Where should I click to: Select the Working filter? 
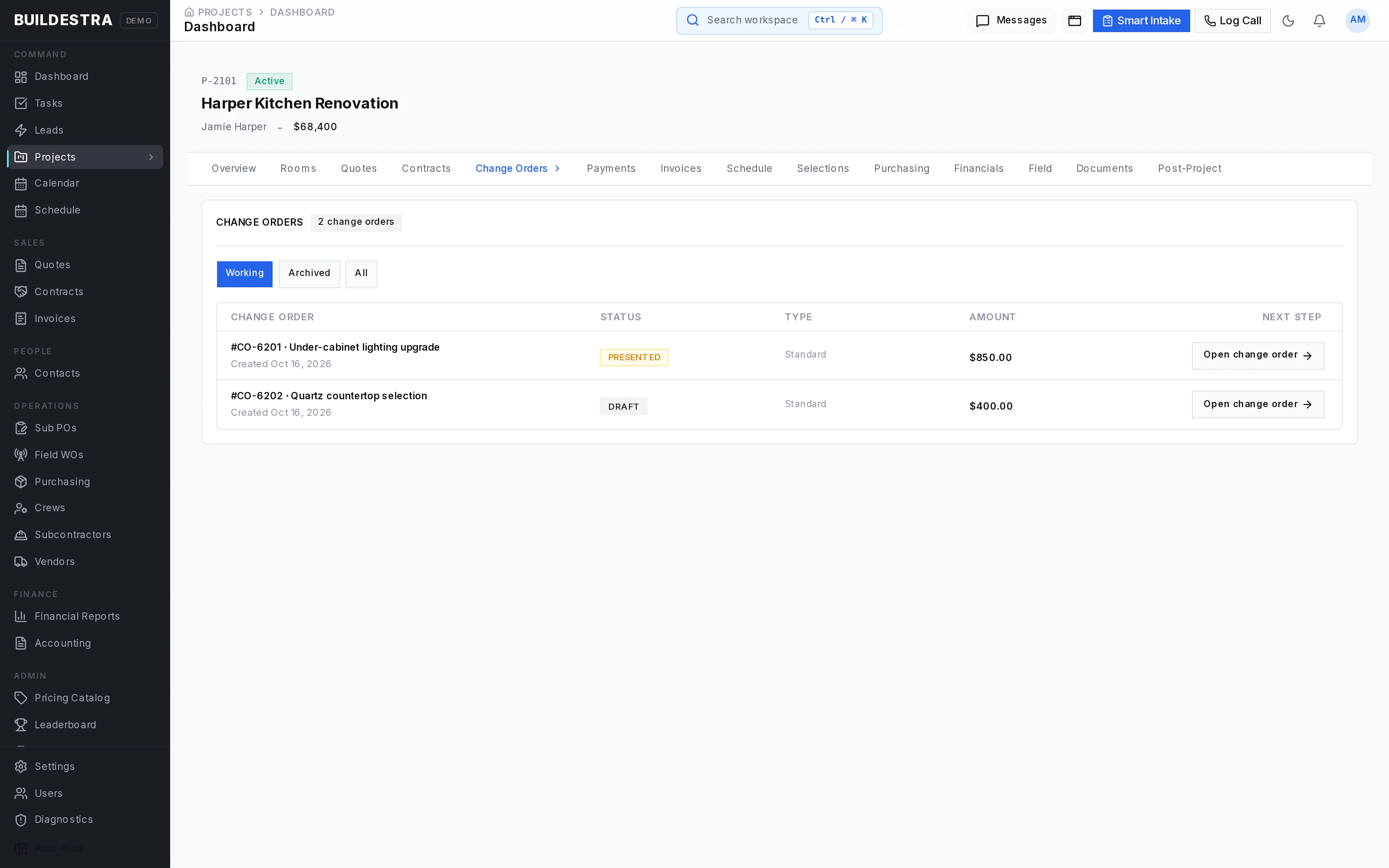[x=244, y=274]
